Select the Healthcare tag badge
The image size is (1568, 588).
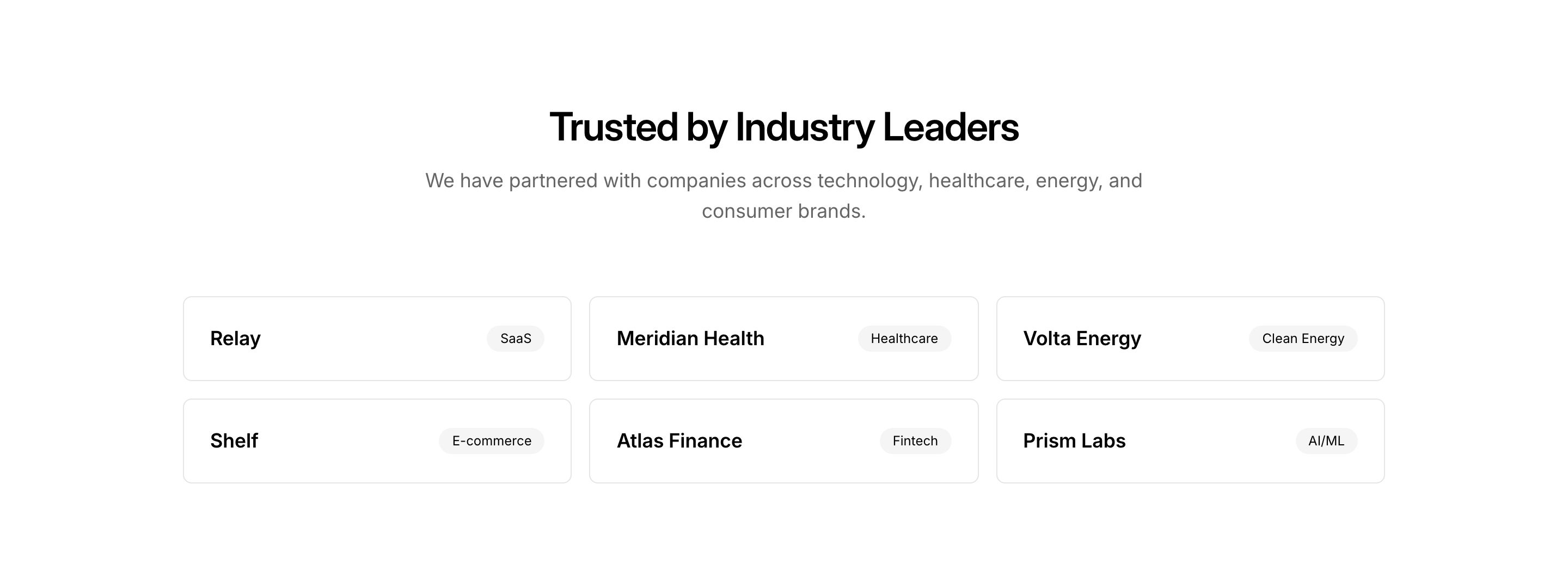point(904,339)
